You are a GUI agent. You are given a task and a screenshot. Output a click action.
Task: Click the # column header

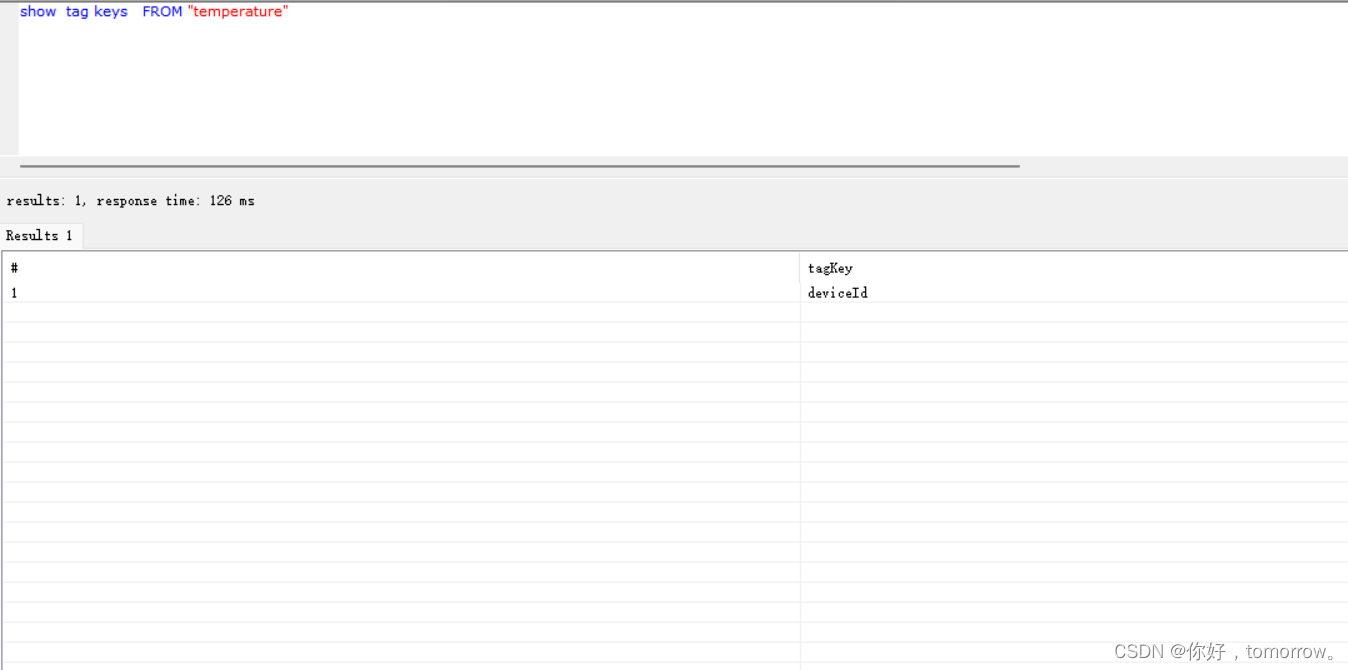[14, 267]
